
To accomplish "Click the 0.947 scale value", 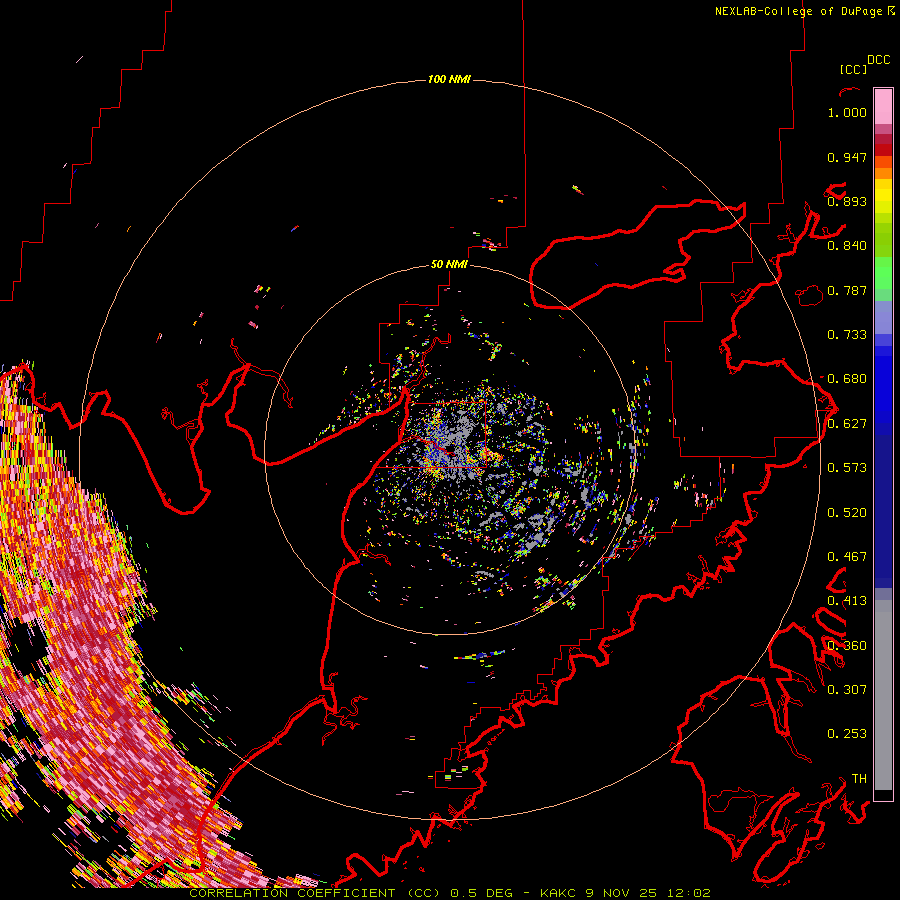I will (x=847, y=157).
